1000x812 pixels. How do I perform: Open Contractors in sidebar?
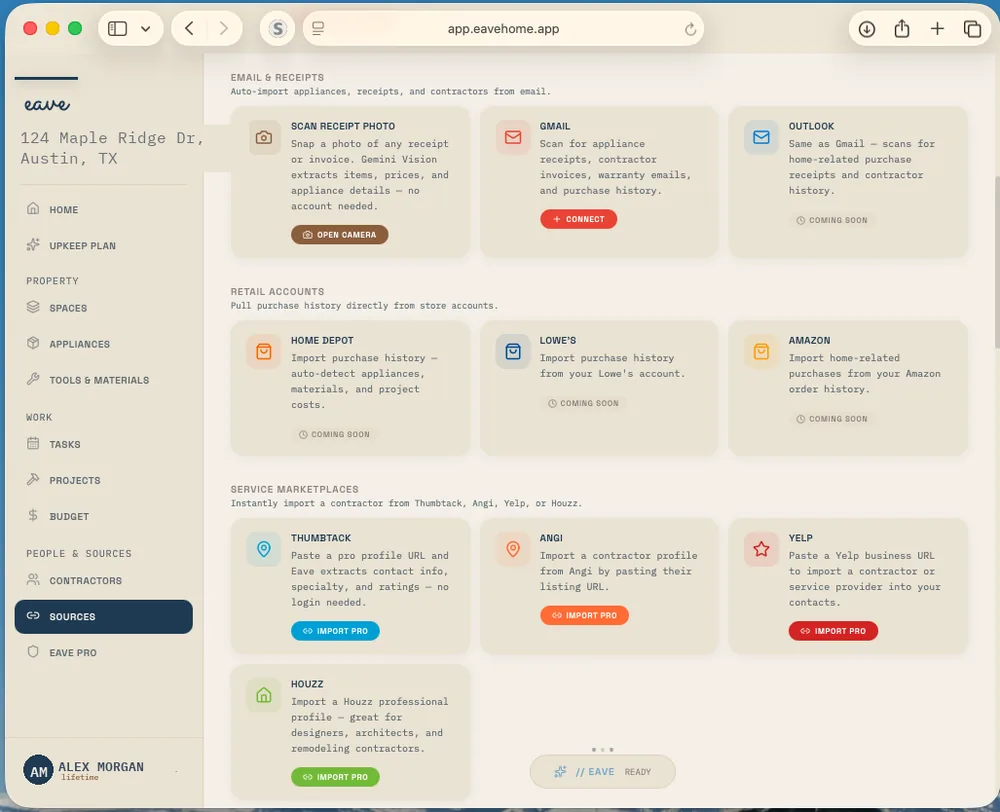click(x=103, y=580)
